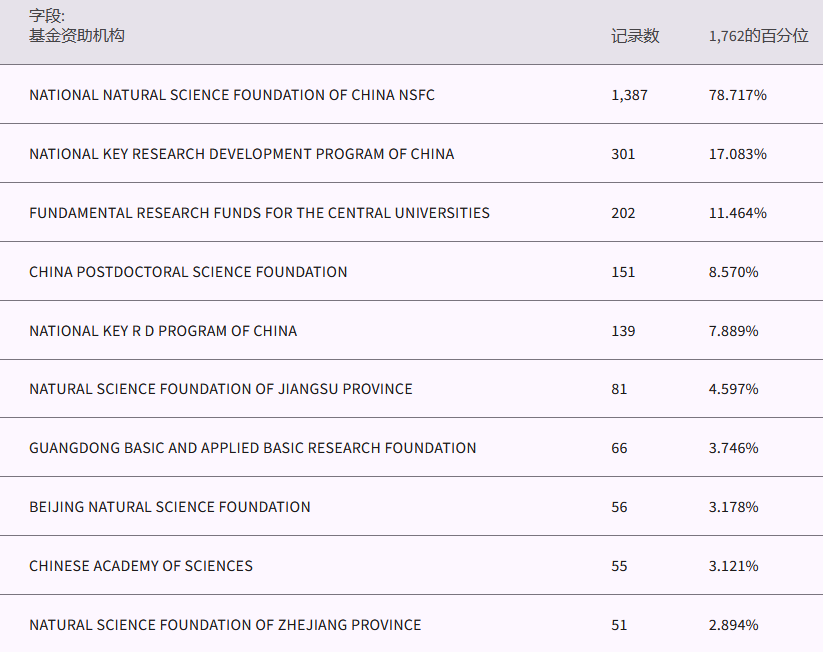Select the record count 81 for Jiangsu
Image resolution: width=823 pixels, height=652 pixels.
pyautogui.click(x=619, y=389)
